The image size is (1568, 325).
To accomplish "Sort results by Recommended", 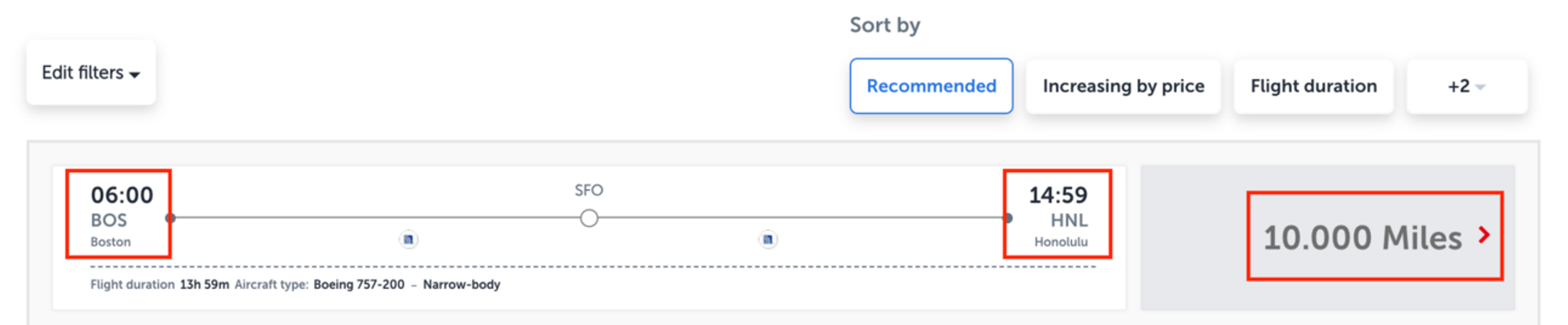I will 931,86.
